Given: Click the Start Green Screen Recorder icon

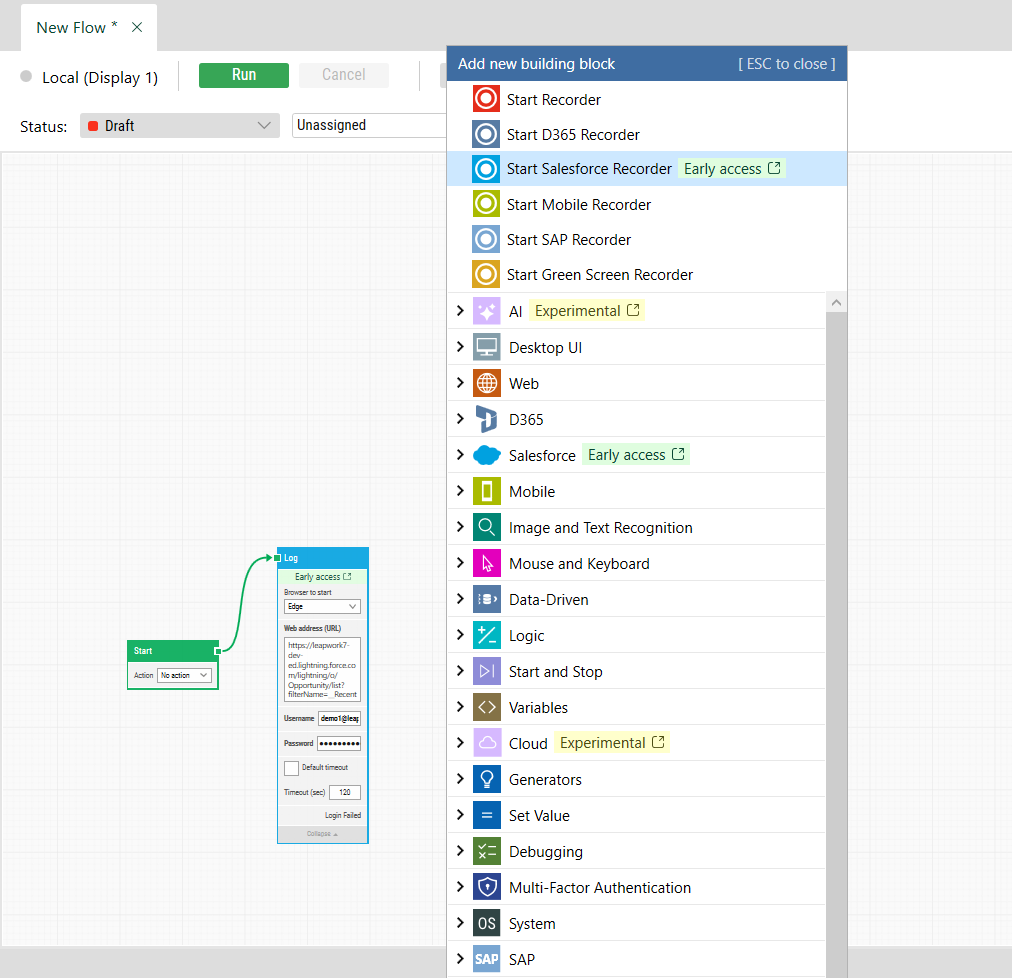Looking at the screenshot, I should (485, 274).
